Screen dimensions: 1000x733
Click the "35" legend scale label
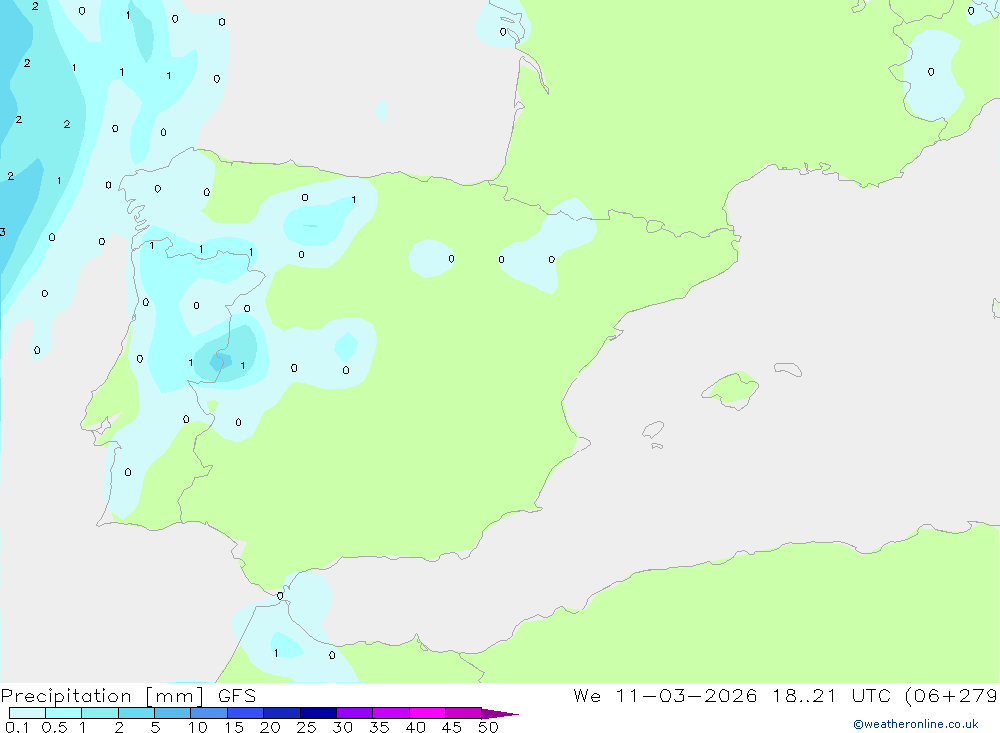coord(379,727)
